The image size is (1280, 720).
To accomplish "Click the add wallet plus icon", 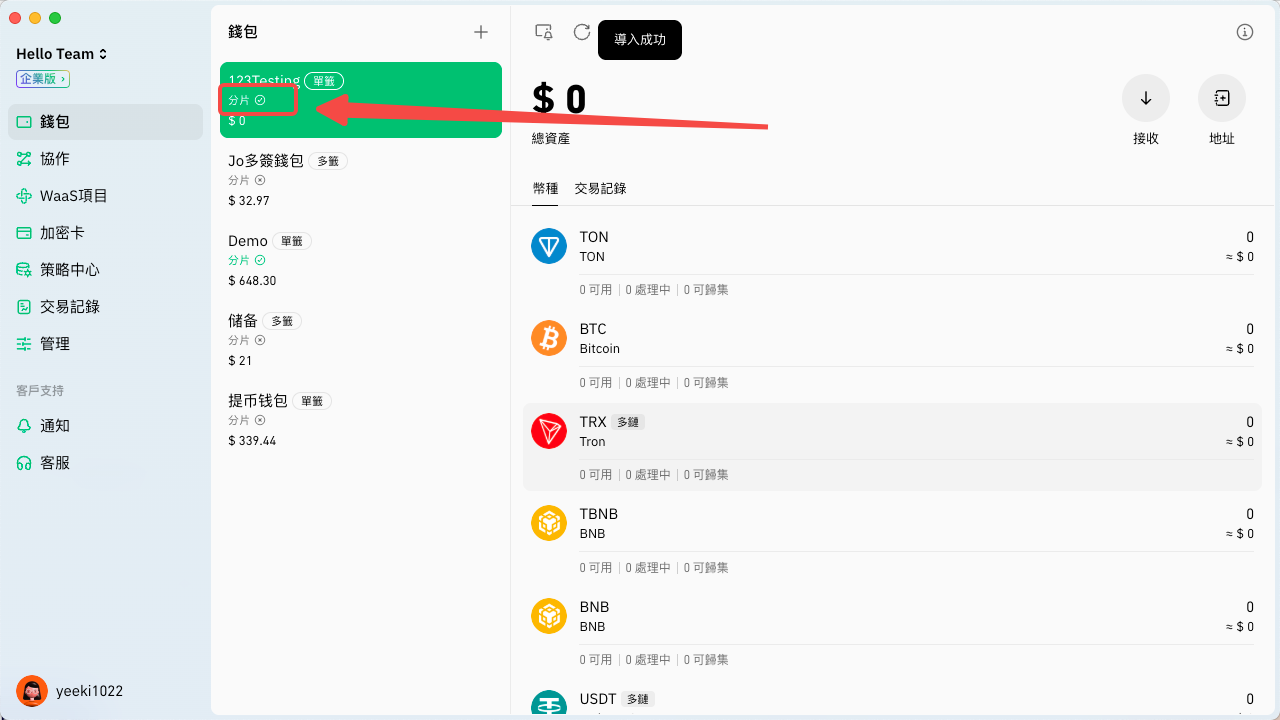I will [481, 32].
